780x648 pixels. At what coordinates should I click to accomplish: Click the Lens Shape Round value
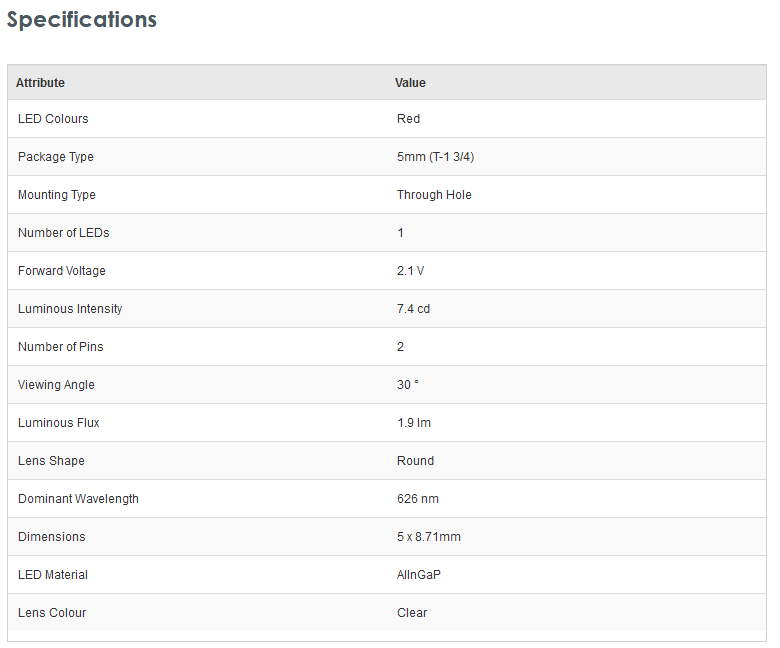click(x=415, y=461)
